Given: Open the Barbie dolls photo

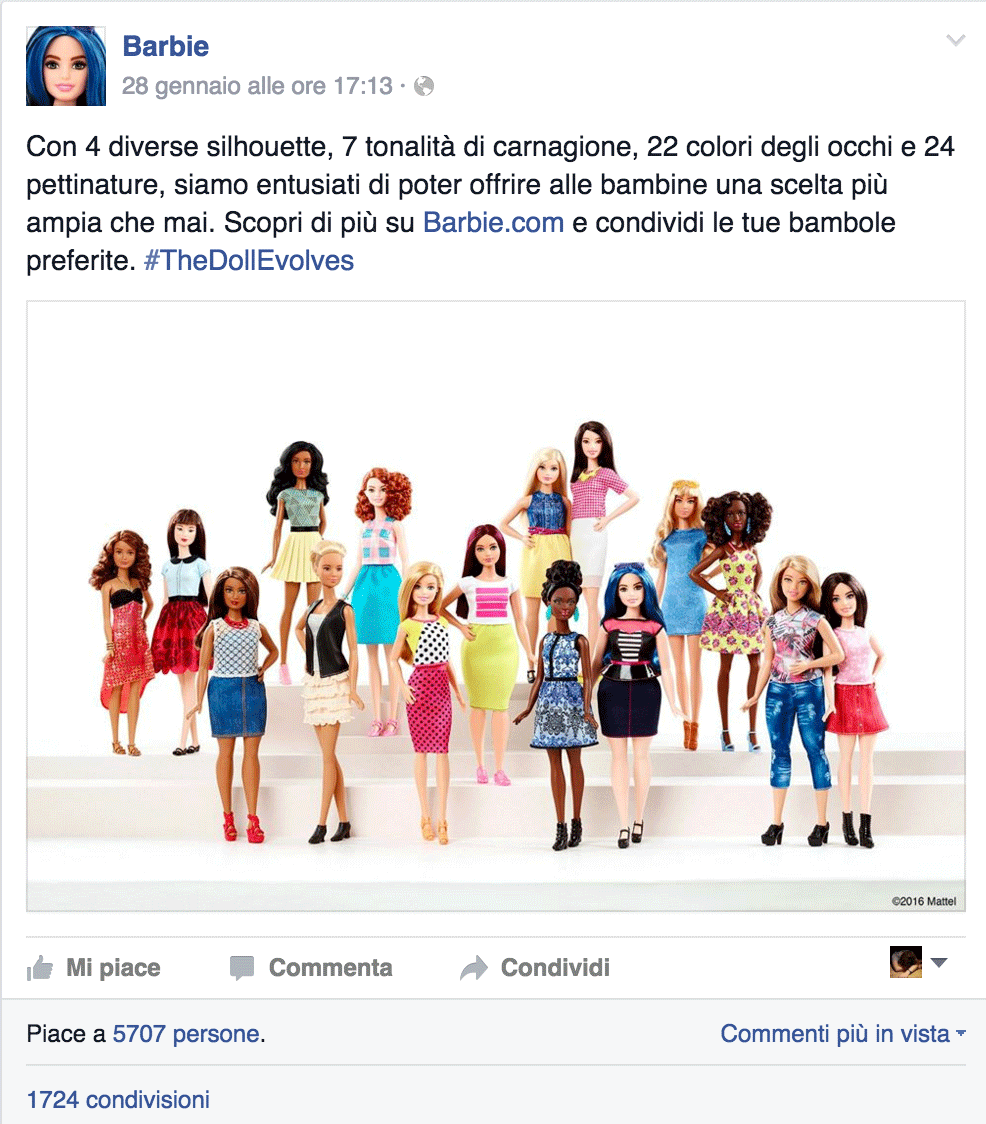Looking at the screenshot, I should tap(496, 606).
